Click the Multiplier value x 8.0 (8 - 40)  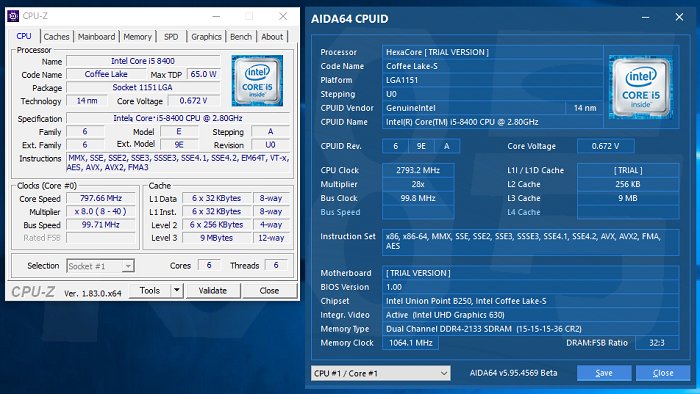101,212
